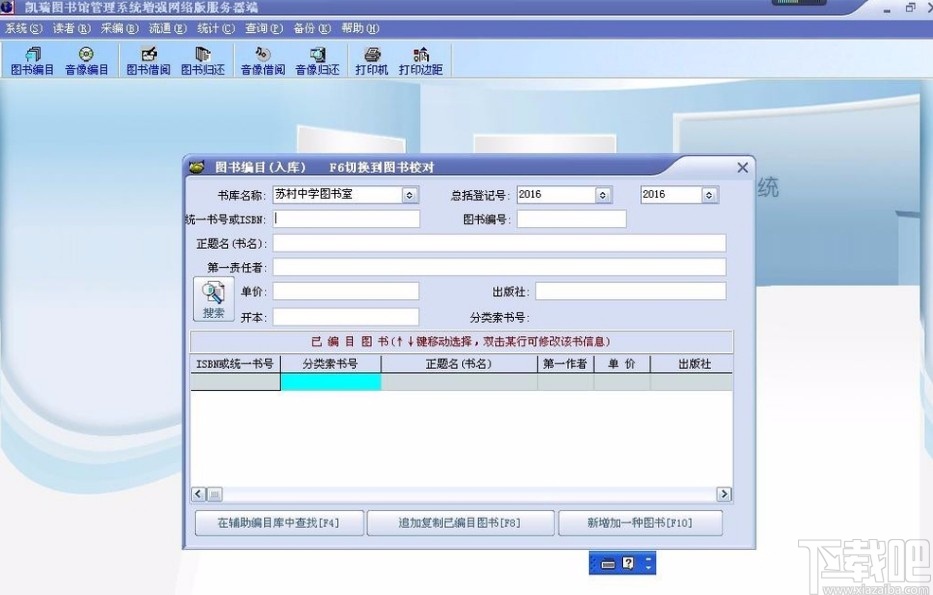The width and height of the screenshot is (933, 595).
Task: Open the 书库名称 library dropdown
Action: (408, 195)
